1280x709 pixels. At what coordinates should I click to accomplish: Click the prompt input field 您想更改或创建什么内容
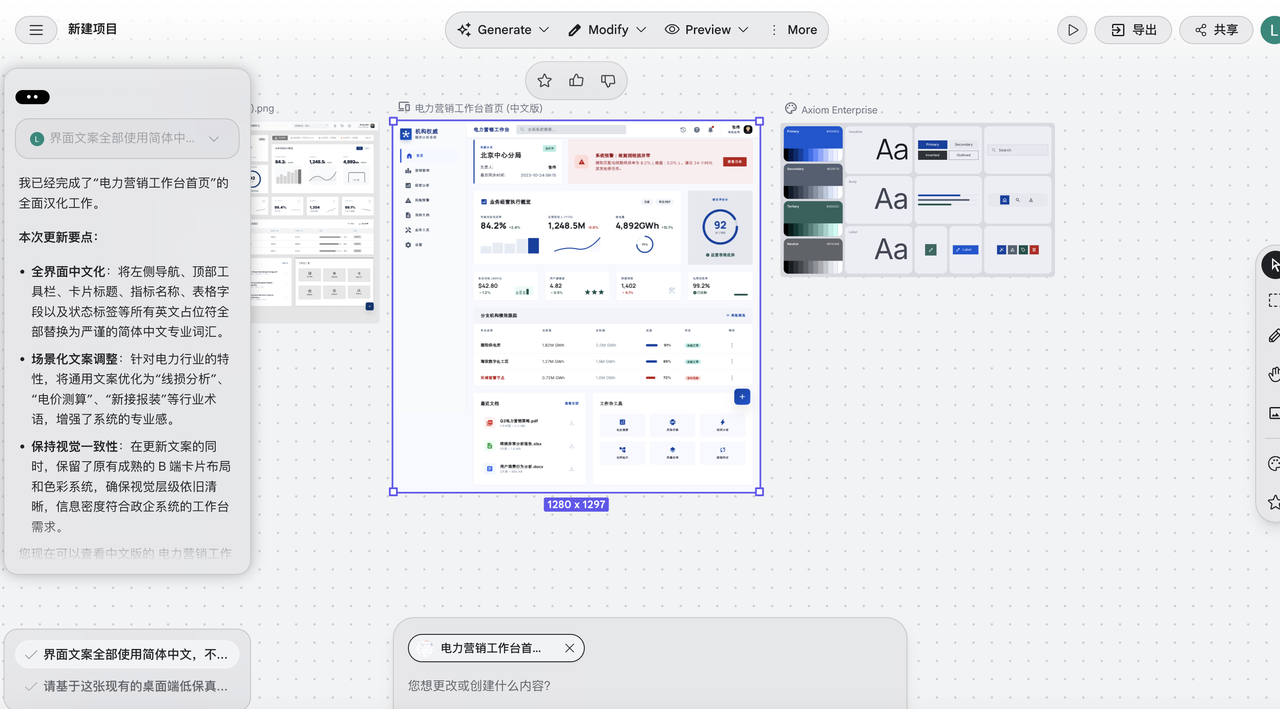coord(650,686)
